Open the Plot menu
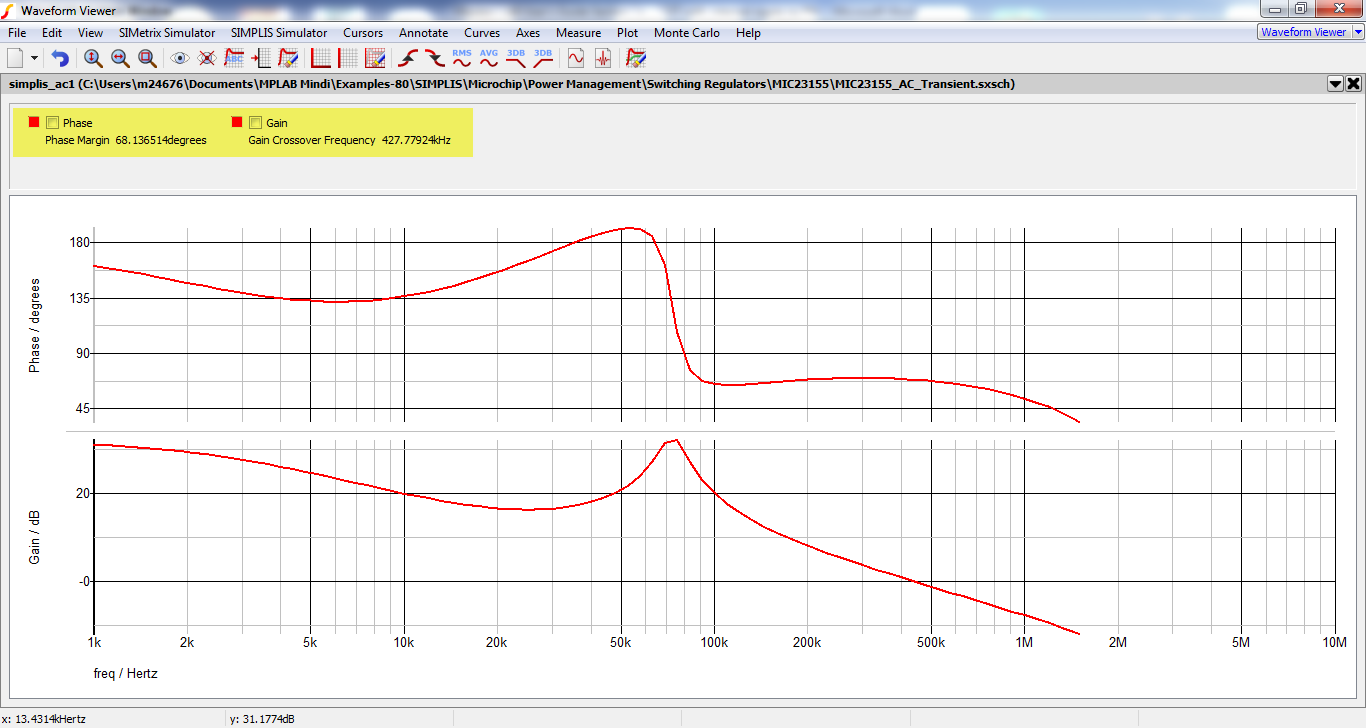The image size is (1366, 728). point(628,33)
